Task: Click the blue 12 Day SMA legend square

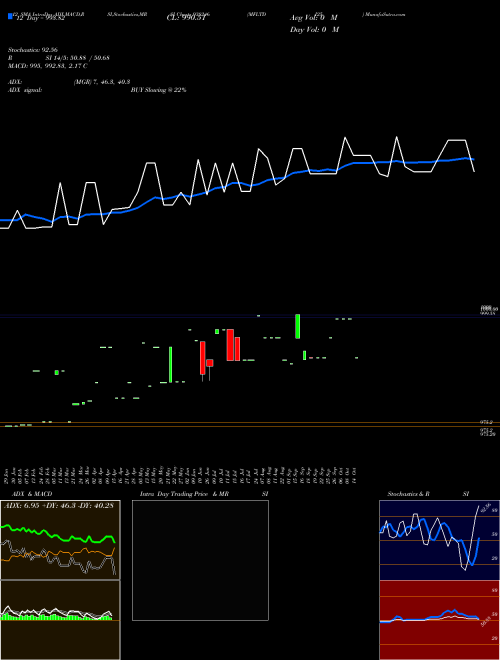Action: (10, 17)
